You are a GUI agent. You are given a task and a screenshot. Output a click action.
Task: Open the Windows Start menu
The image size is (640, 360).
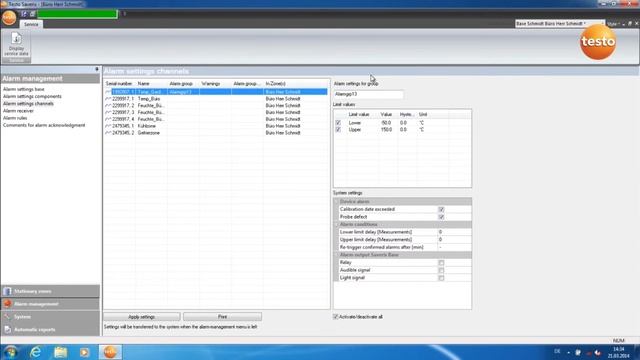click(11, 352)
